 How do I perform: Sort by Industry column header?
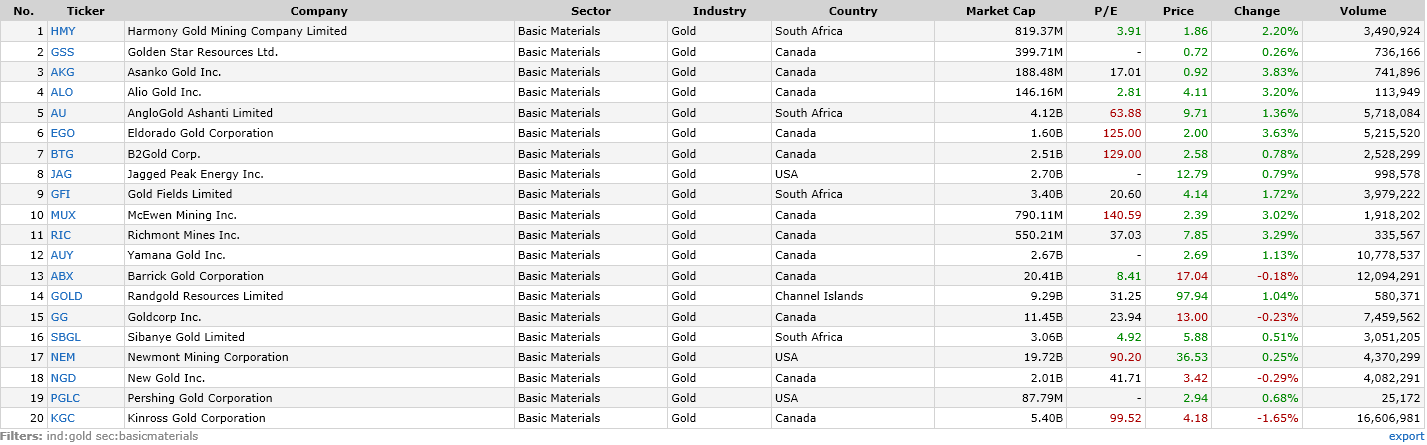click(x=719, y=11)
